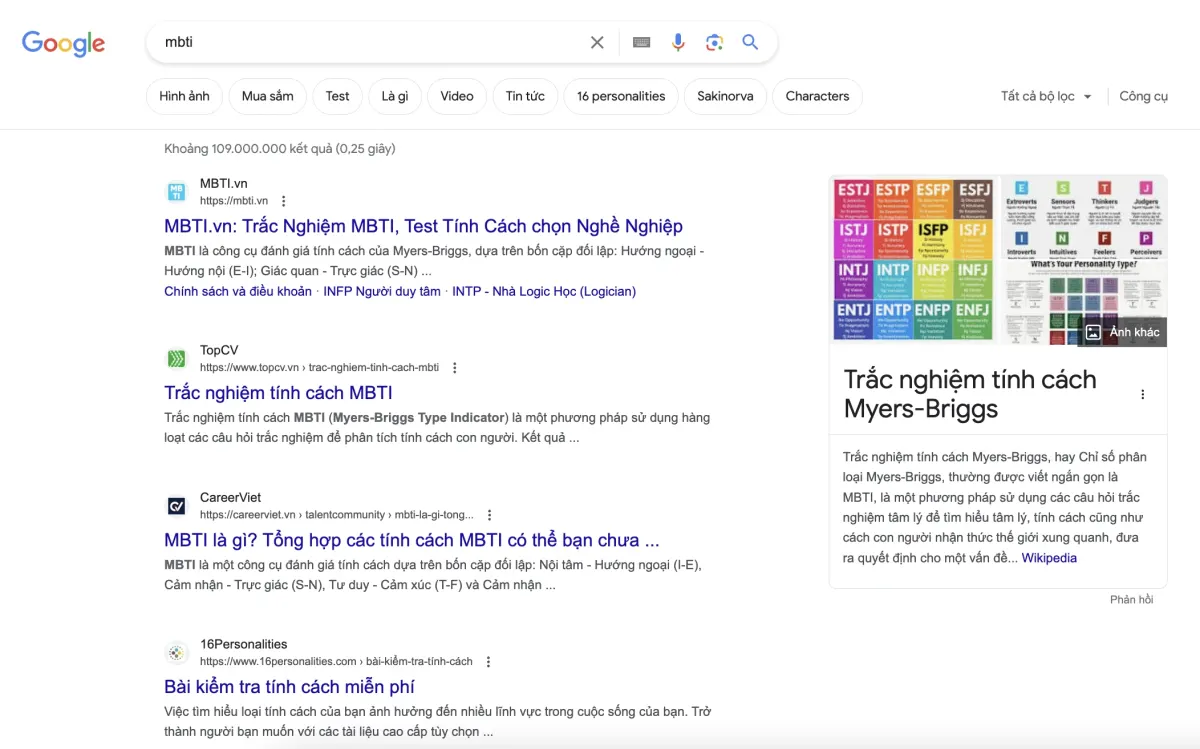This screenshot has width=1200, height=749.
Task: Click the MBTI.vn favicon
Action: 176,192
